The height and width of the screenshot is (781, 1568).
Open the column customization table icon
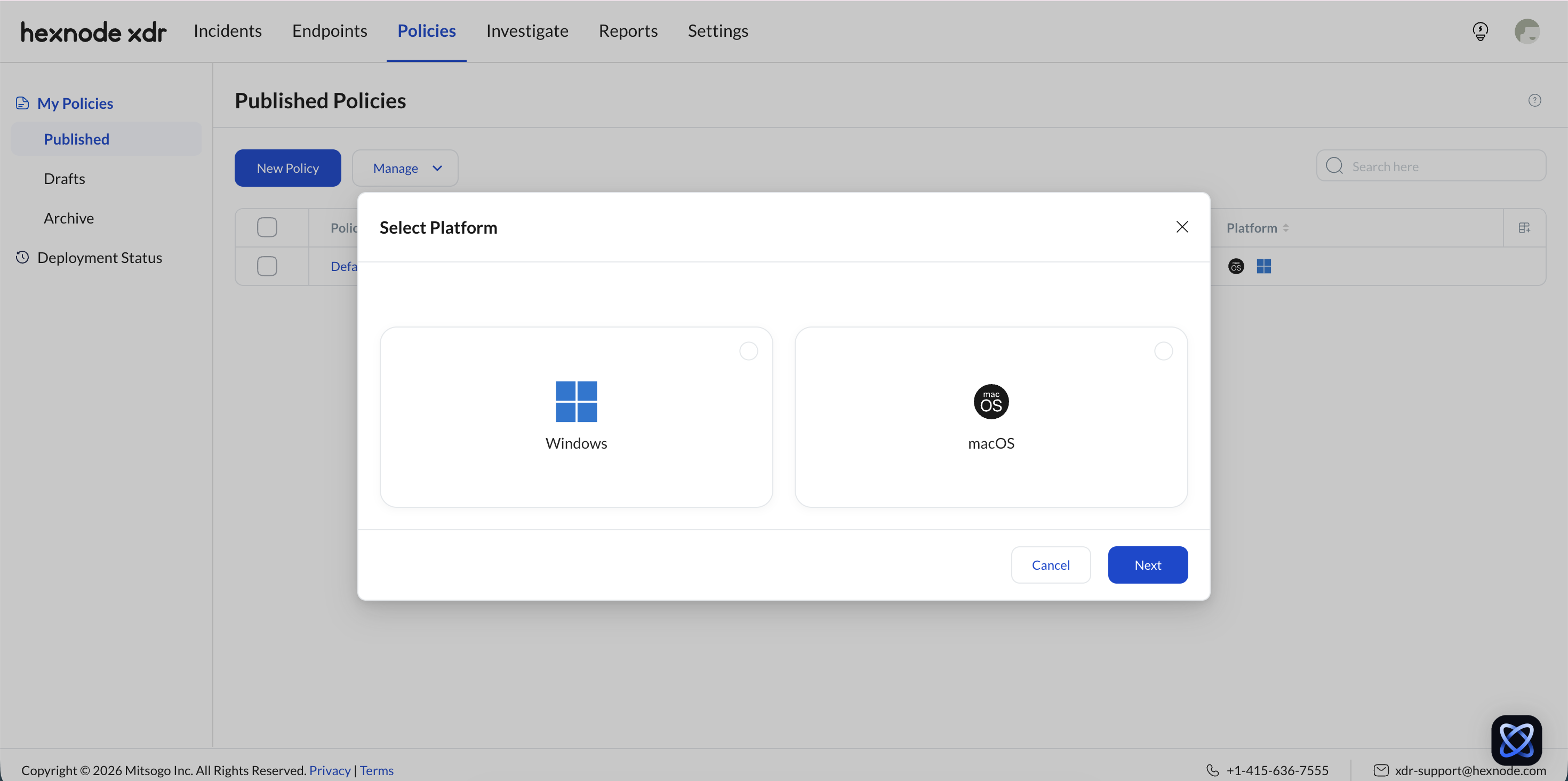point(1524,228)
